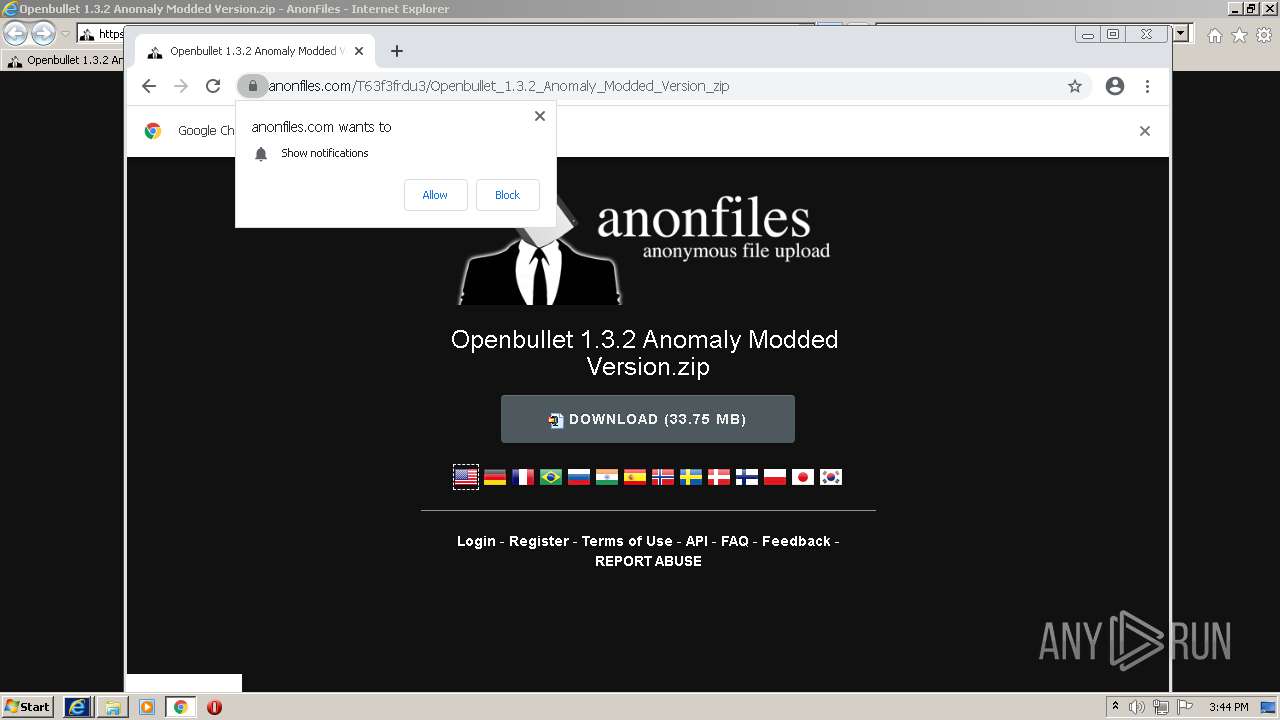The image size is (1280, 720).
Task: Open the Windows Start menu
Action: [28, 707]
